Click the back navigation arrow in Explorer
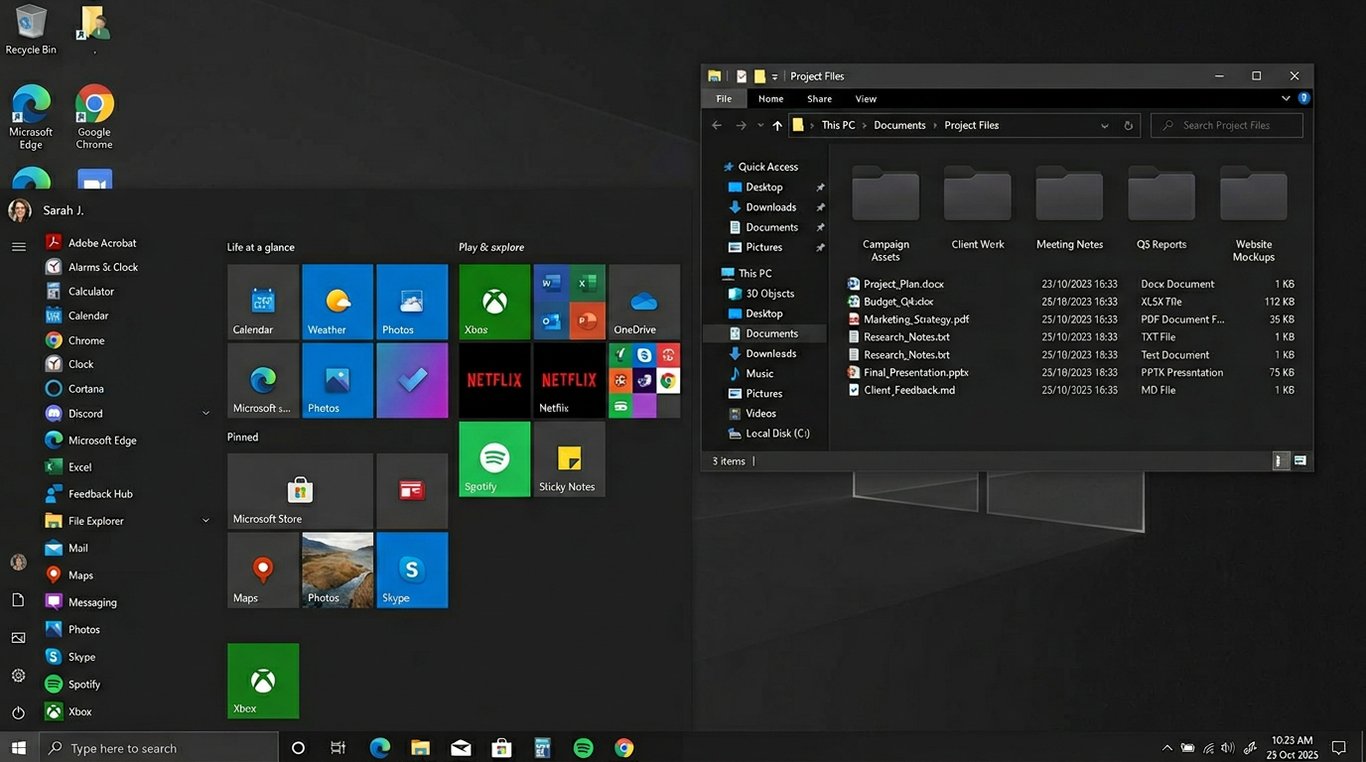This screenshot has height=762, width=1366. (716, 125)
